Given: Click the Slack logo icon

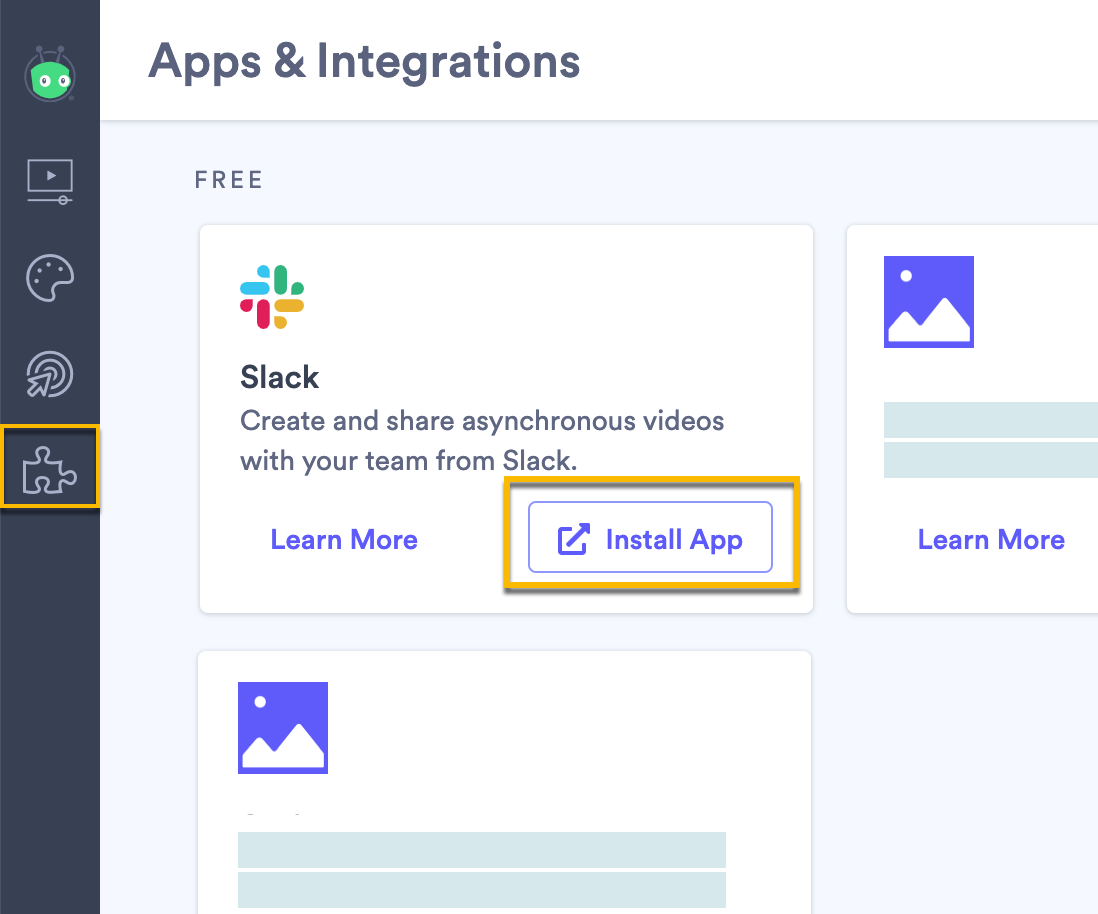Looking at the screenshot, I should click(x=272, y=297).
